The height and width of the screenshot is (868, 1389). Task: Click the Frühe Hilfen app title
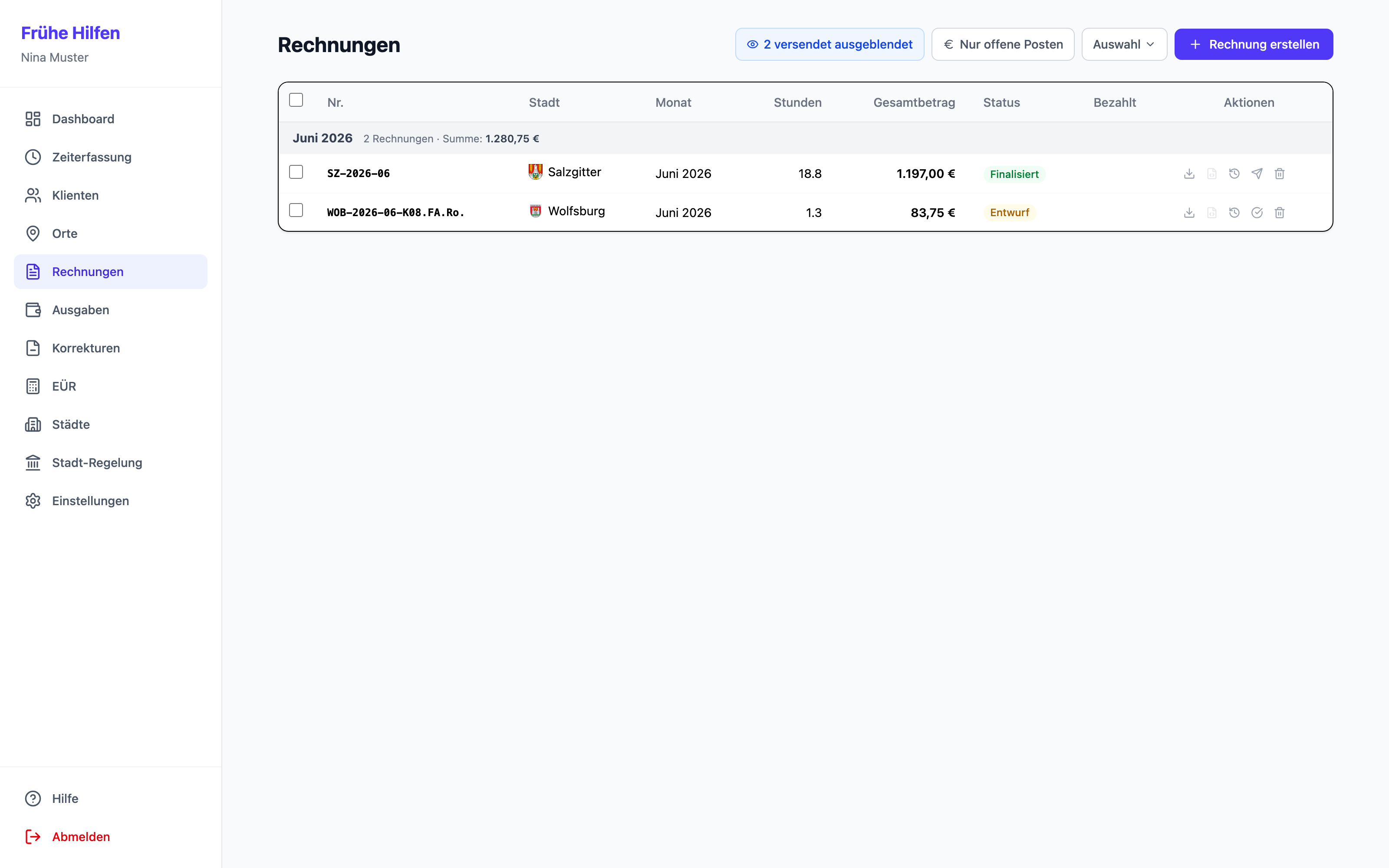tap(71, 33)
